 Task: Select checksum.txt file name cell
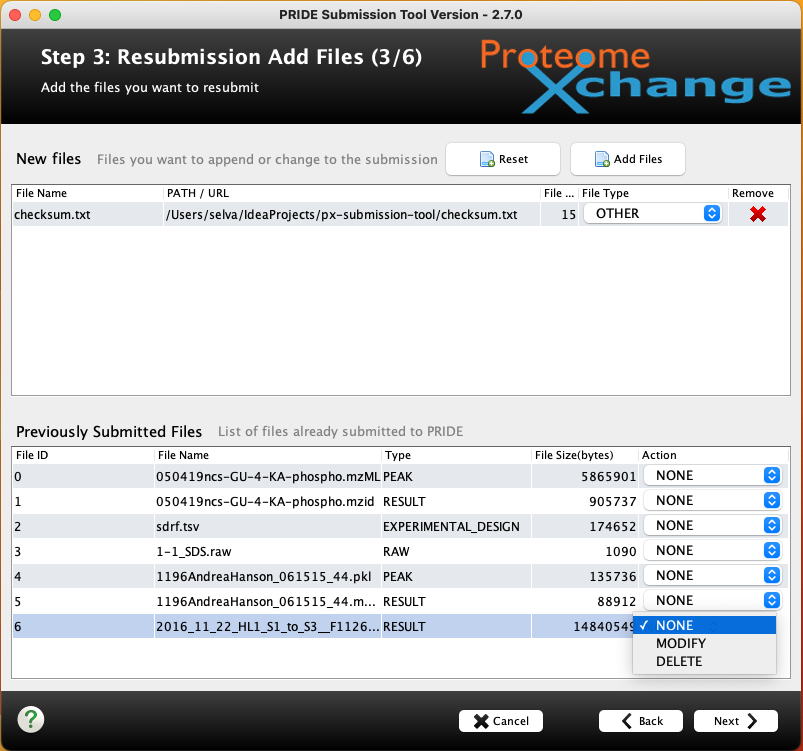coord(88,215)
